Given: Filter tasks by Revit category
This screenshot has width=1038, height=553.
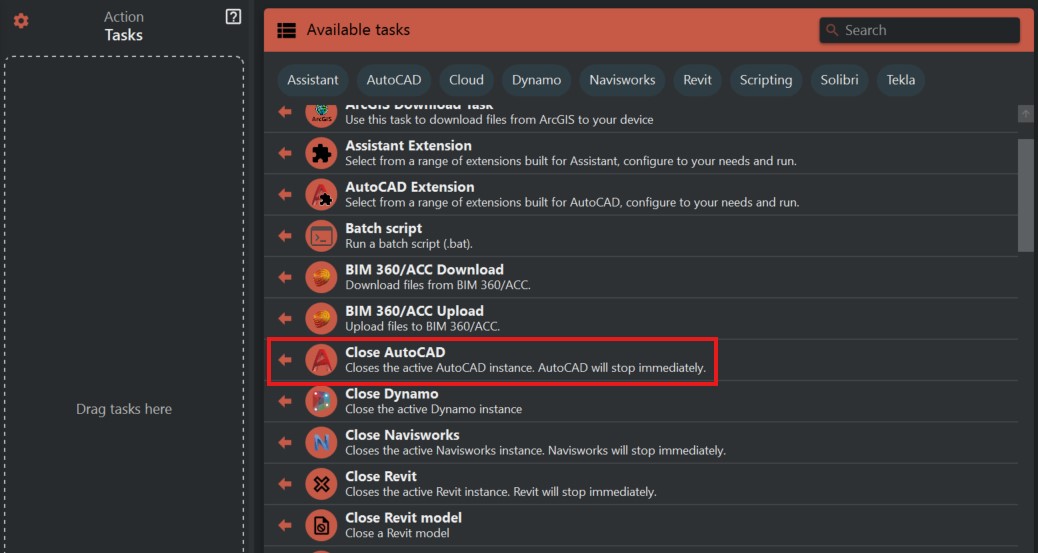Looking at the screenshot, I should click(x=698, y=80).
